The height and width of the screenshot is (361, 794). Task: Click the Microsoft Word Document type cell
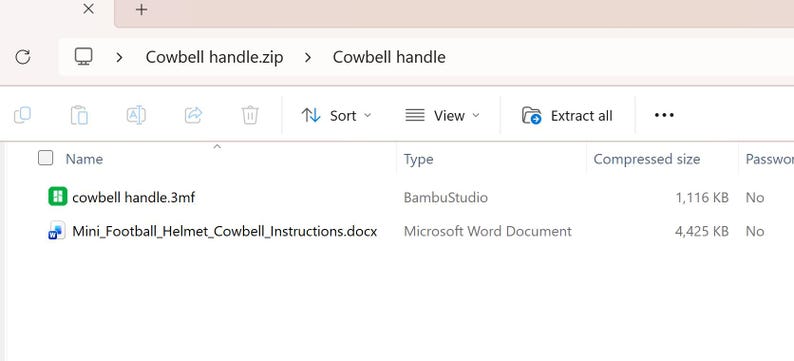(x=488, y=231)
